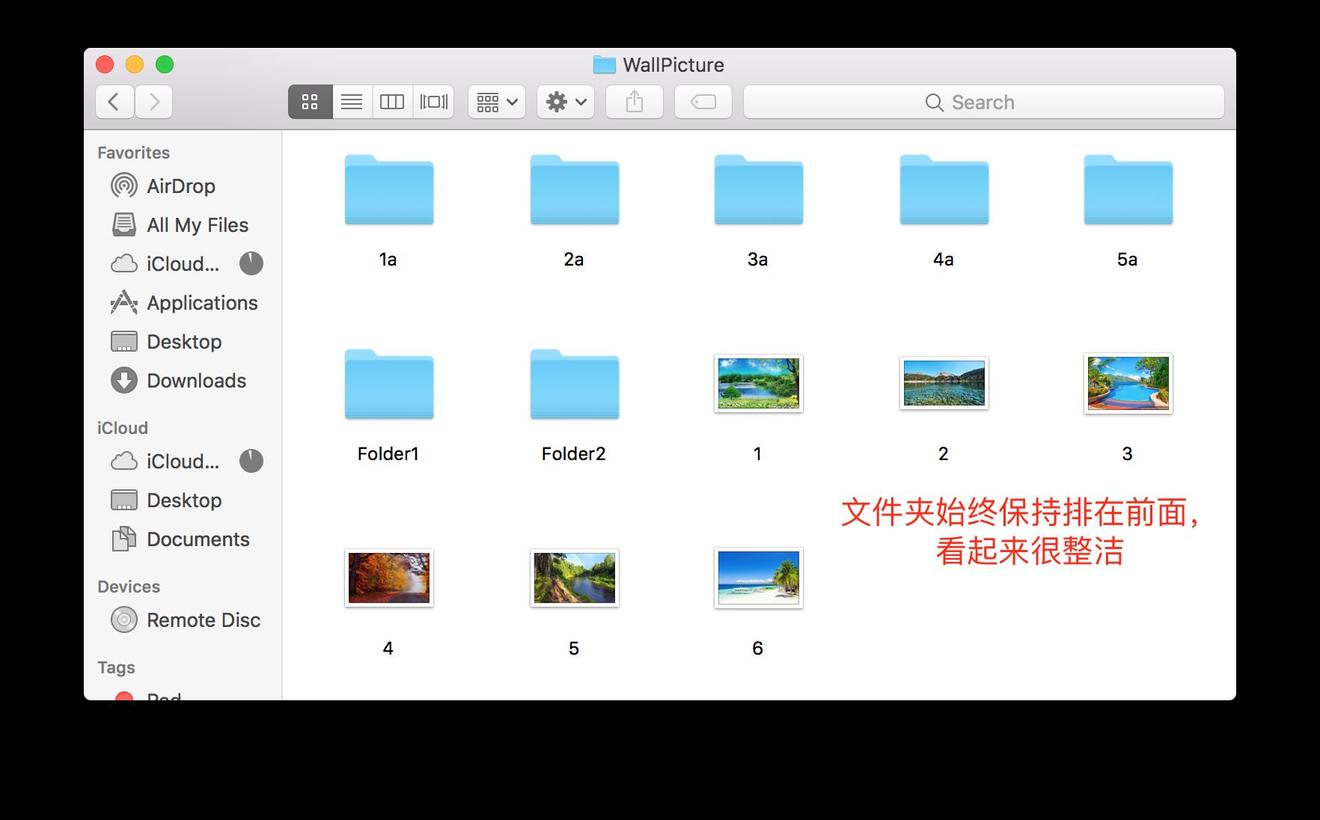Screen dimensions: 1320x820
Task: Select image thumbnail 3
Action: point(1127,383)
